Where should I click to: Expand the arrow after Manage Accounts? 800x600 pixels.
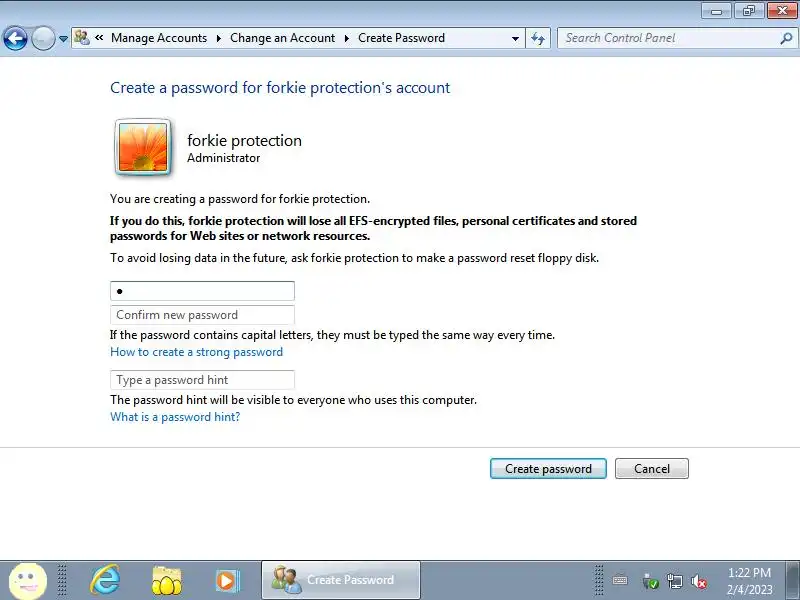tap(218, 38)
